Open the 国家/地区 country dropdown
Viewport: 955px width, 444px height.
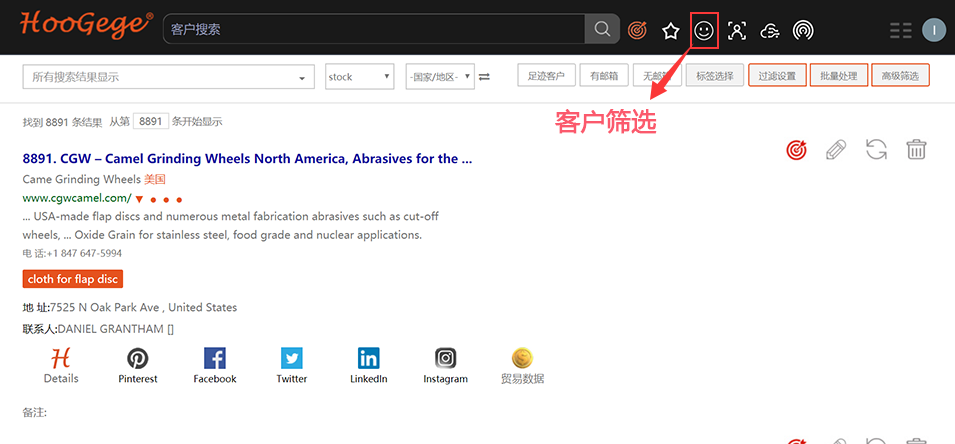tap(440, 77)
